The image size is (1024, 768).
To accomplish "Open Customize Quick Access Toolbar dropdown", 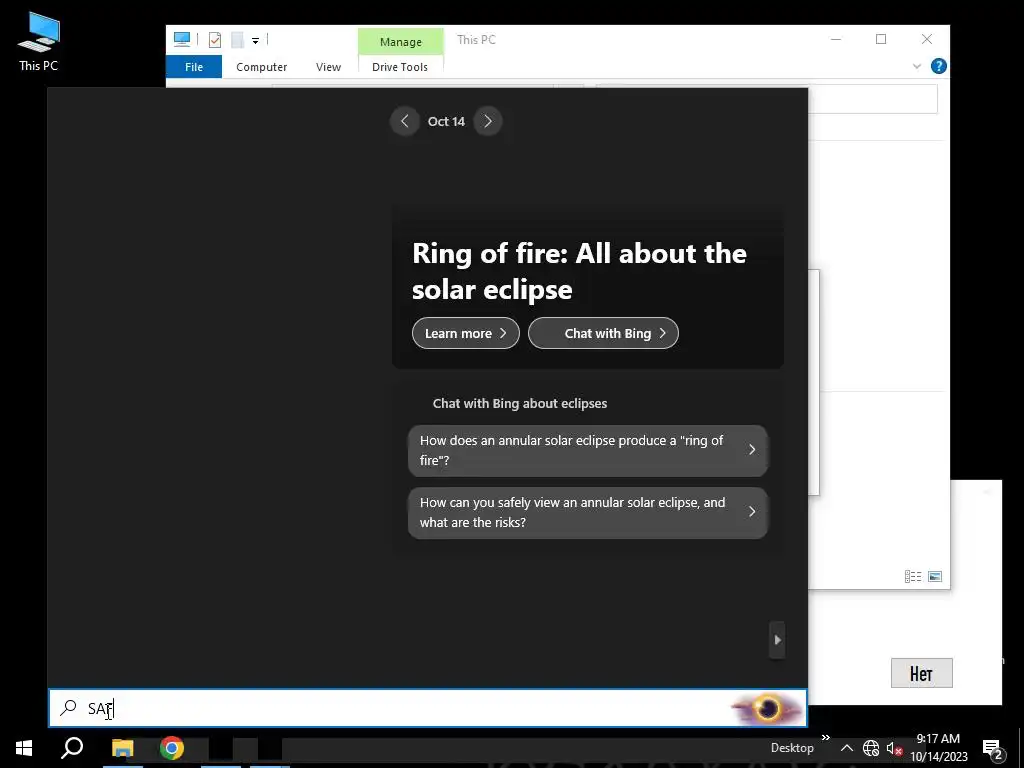I will [255, 40].
